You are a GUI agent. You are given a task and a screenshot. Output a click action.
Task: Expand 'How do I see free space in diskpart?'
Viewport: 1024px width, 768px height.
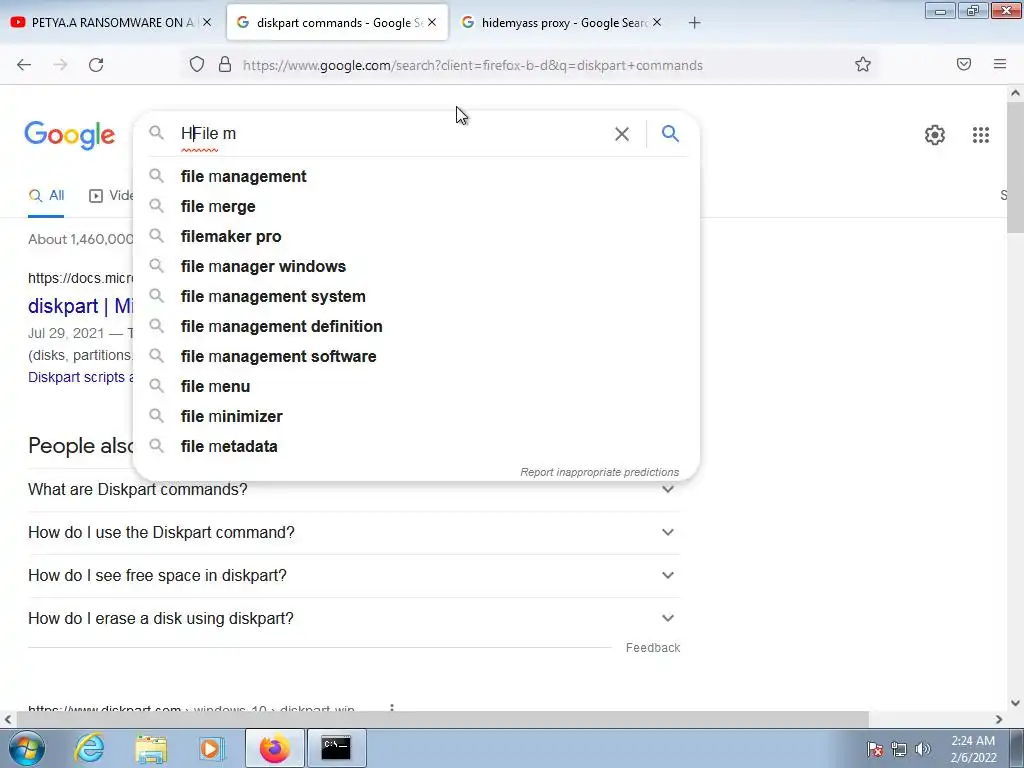(354, 576)
